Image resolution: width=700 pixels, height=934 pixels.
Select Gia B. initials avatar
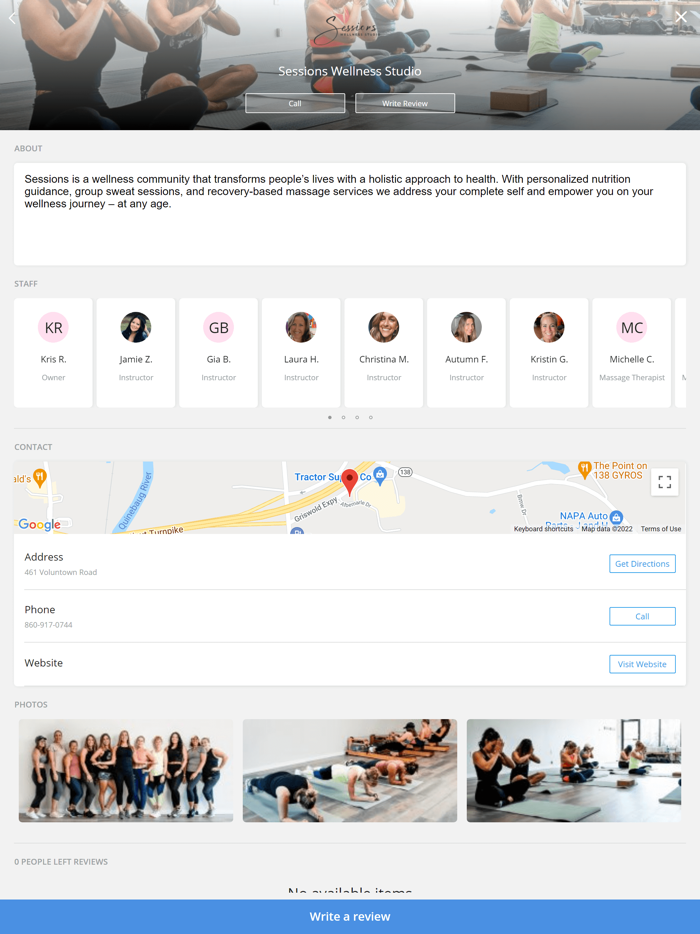tap(219, 328)
